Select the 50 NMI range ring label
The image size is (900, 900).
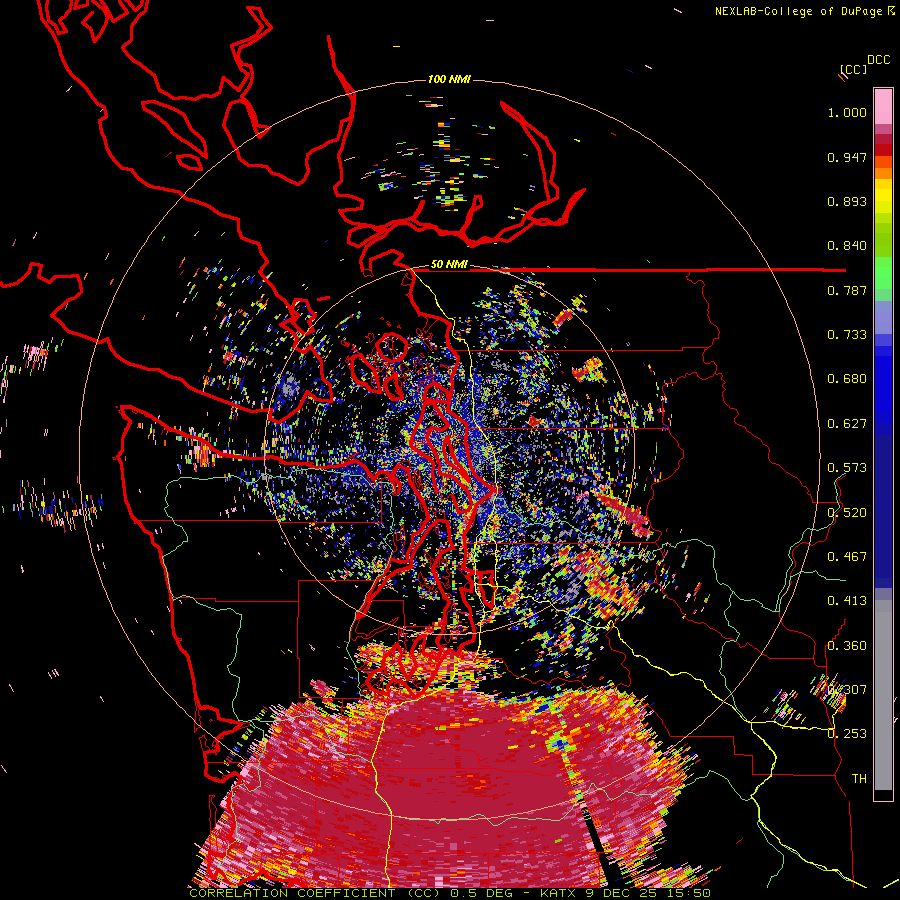pos(449,265)
